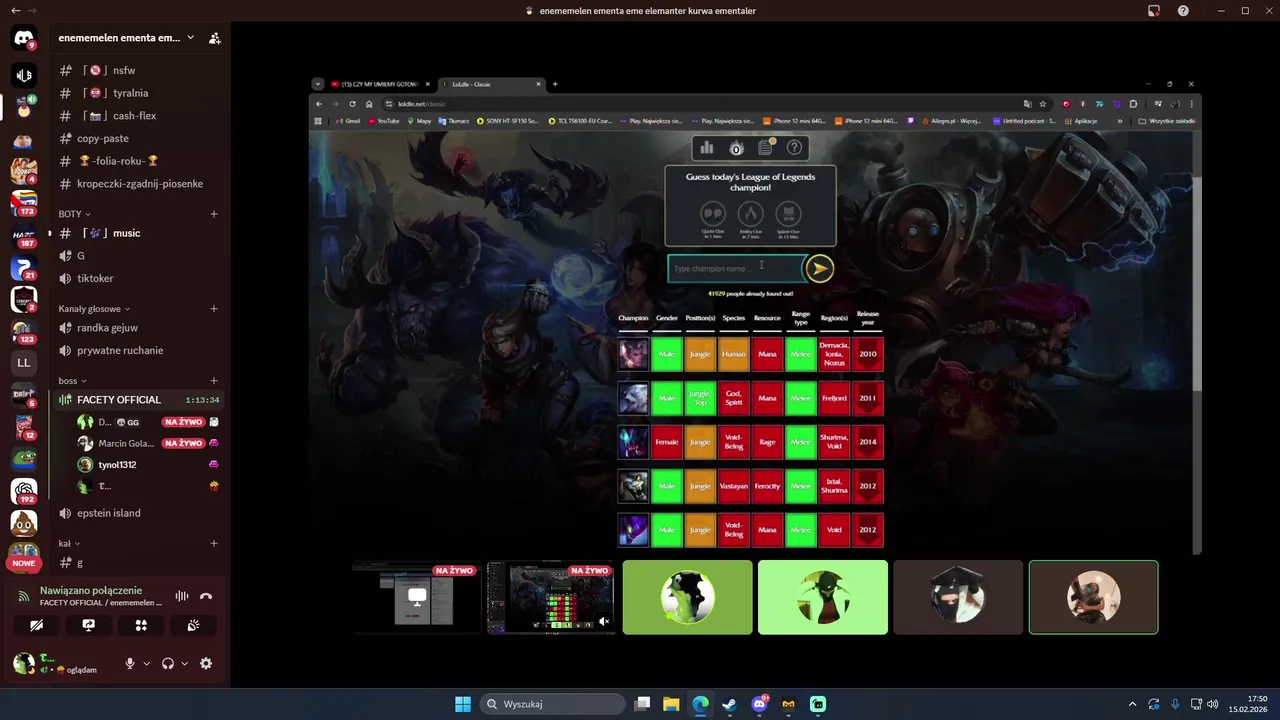Open the server with the 192 badge
The width and height of the screenshot is (1280, 720).
(24, 490)
